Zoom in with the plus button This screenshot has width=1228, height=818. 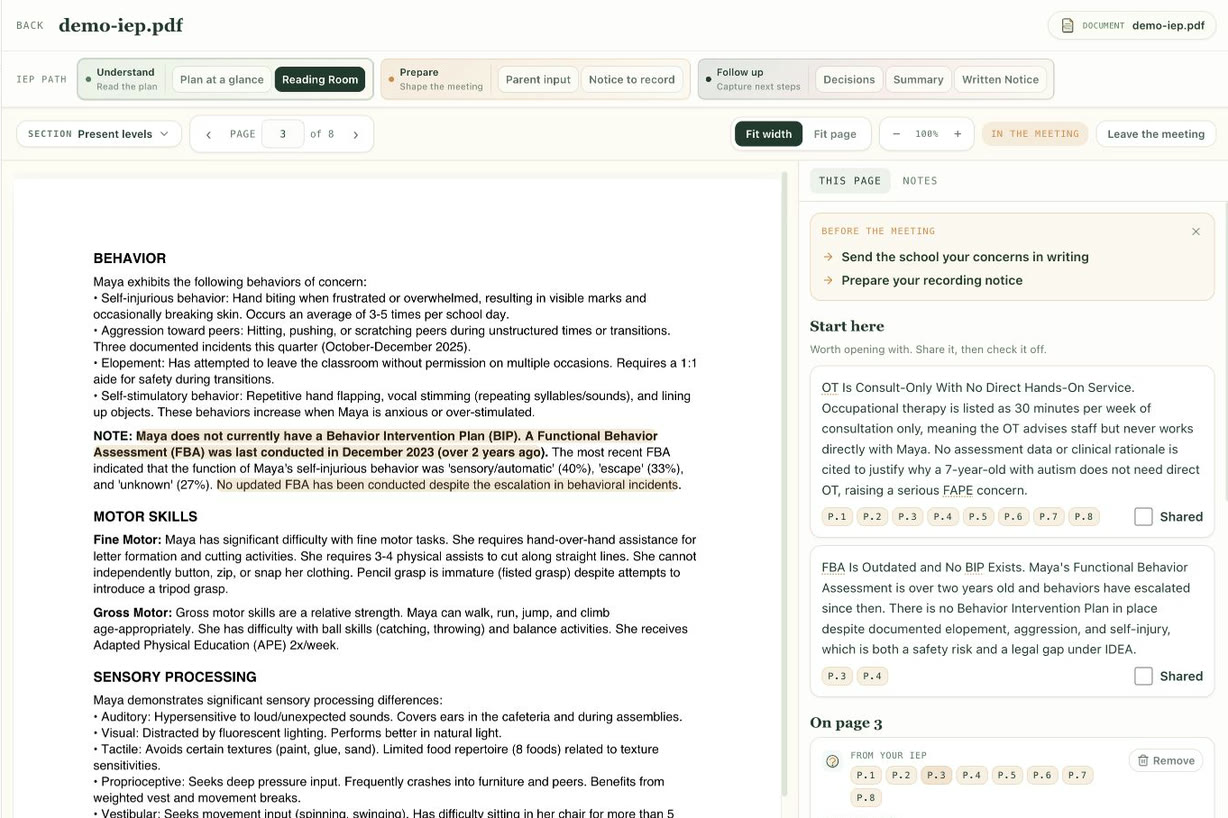[957, 134]
